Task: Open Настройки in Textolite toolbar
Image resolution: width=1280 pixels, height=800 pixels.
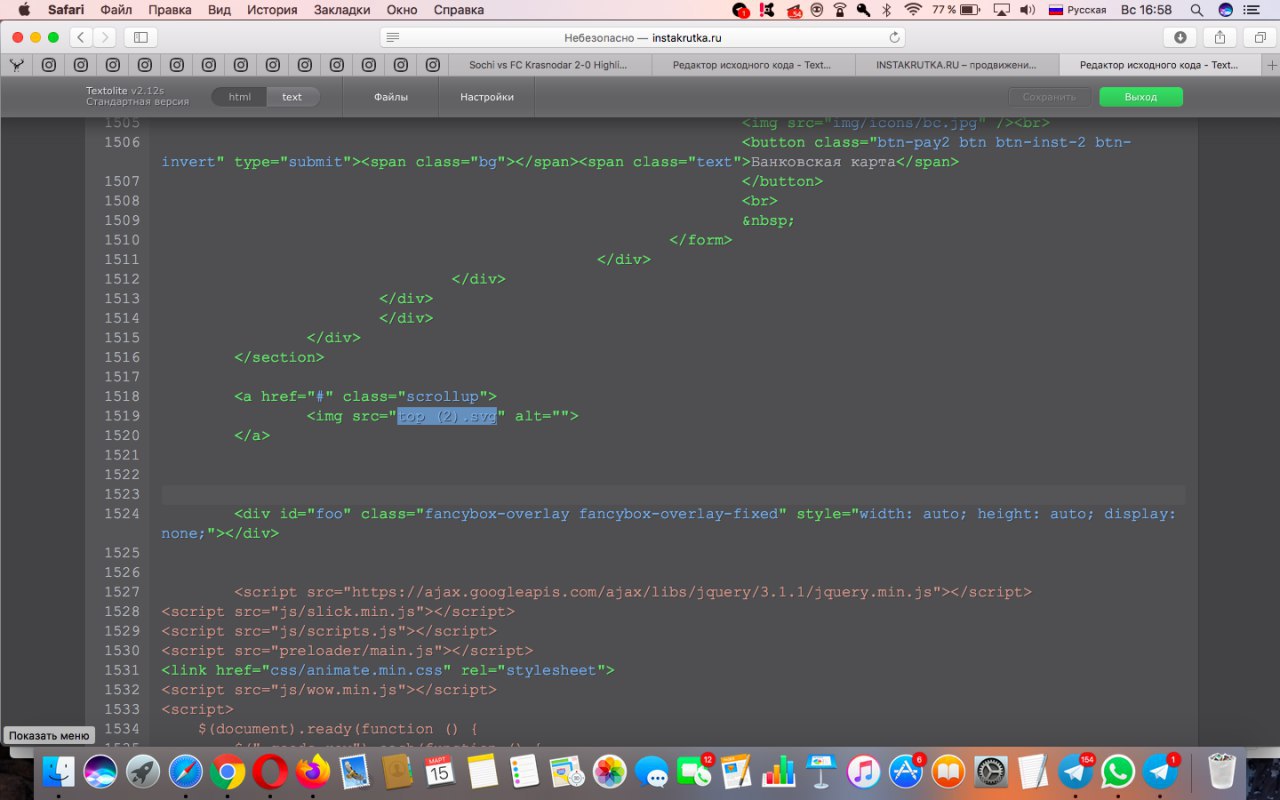Action: point(487,97)
